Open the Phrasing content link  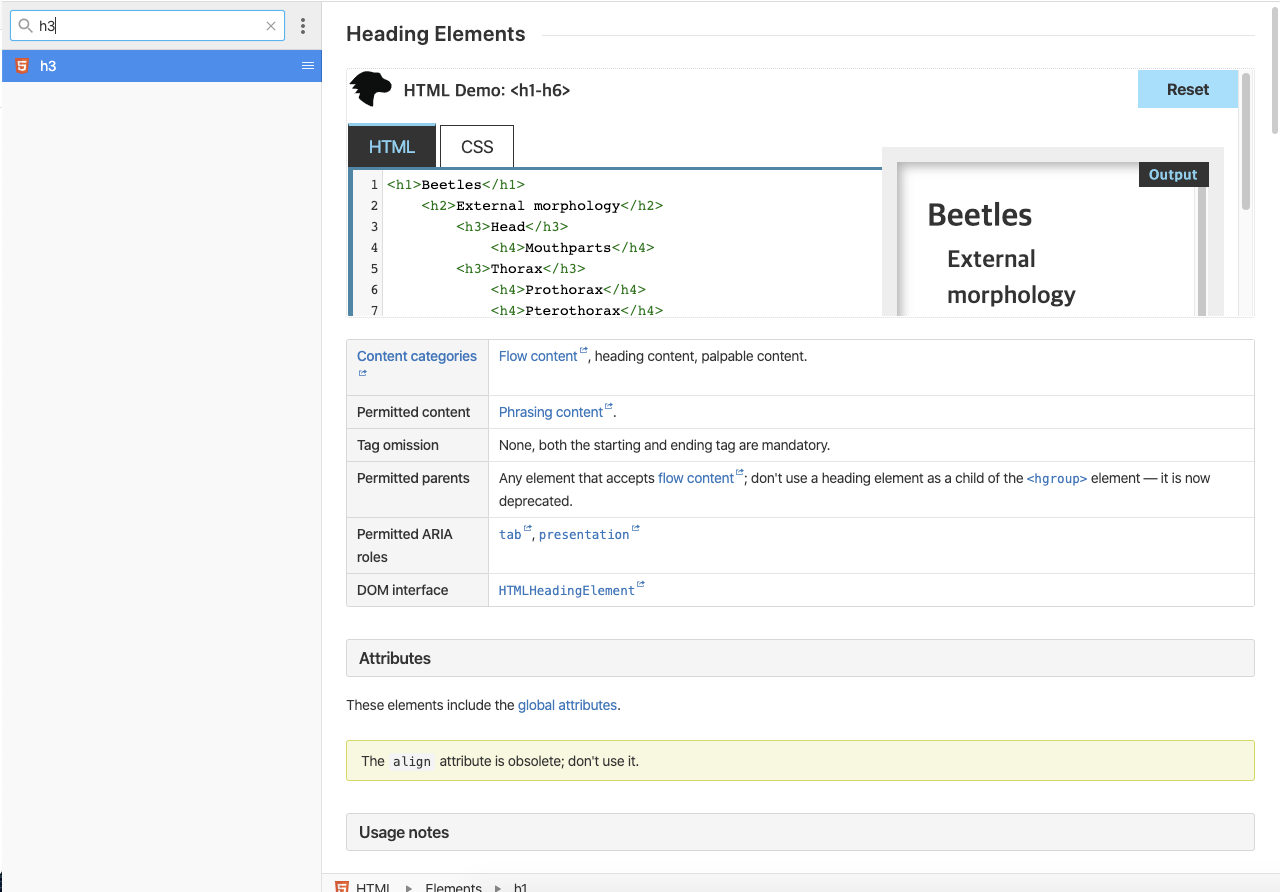[551, 412]
